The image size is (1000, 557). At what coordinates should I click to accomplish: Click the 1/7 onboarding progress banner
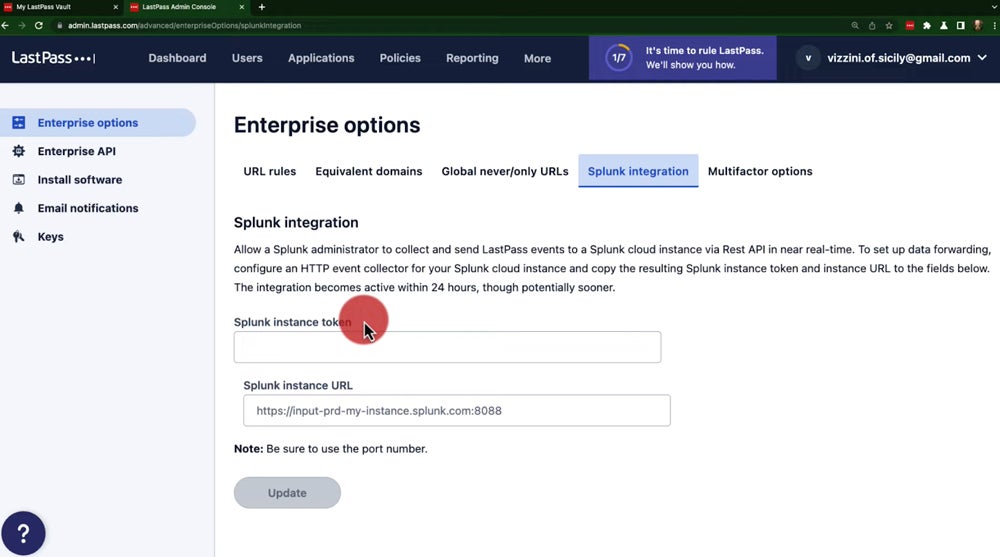click(682, 58)
